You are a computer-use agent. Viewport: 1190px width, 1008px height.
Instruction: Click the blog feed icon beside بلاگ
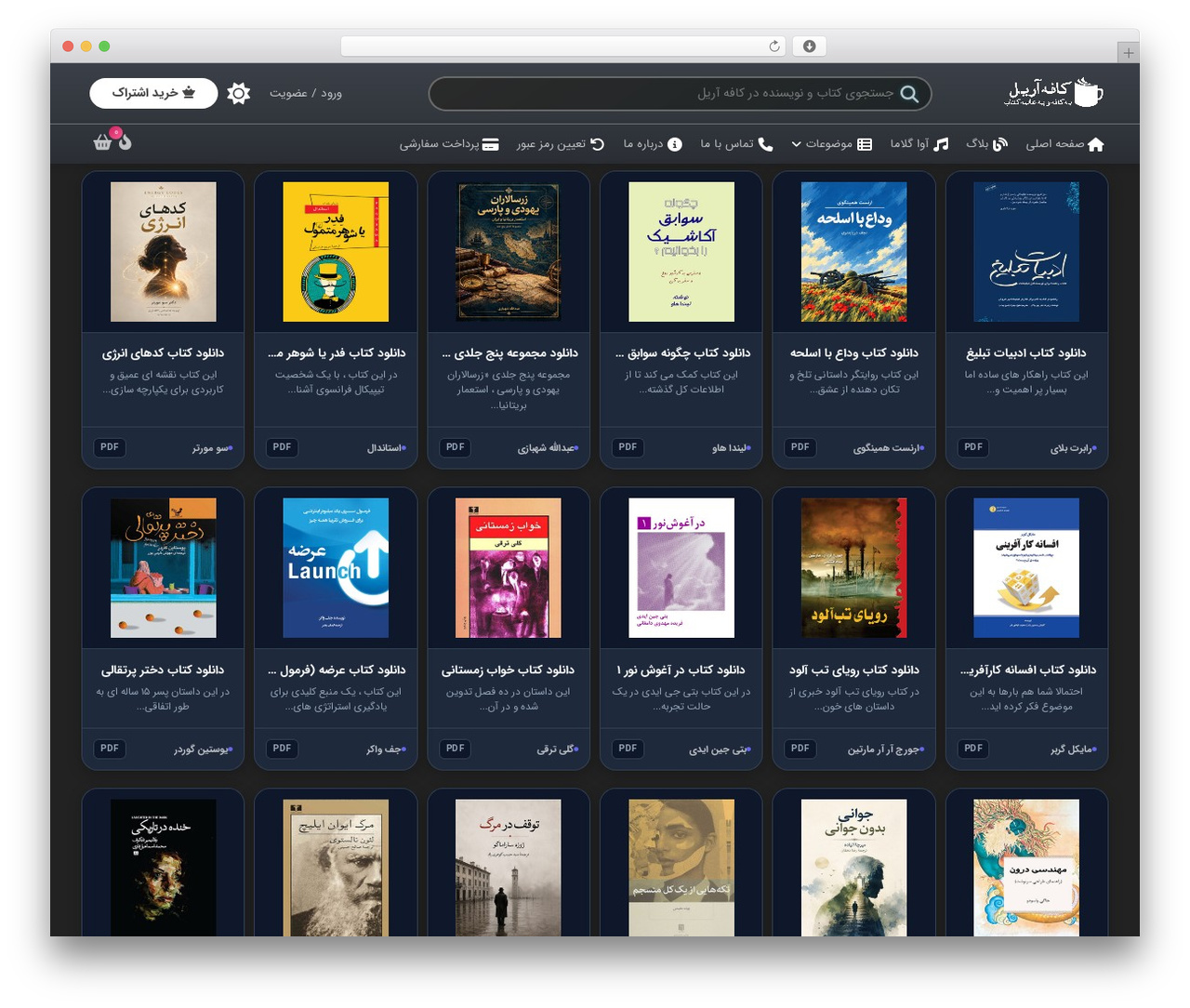pyautogui.click(x=1000, y=144)
